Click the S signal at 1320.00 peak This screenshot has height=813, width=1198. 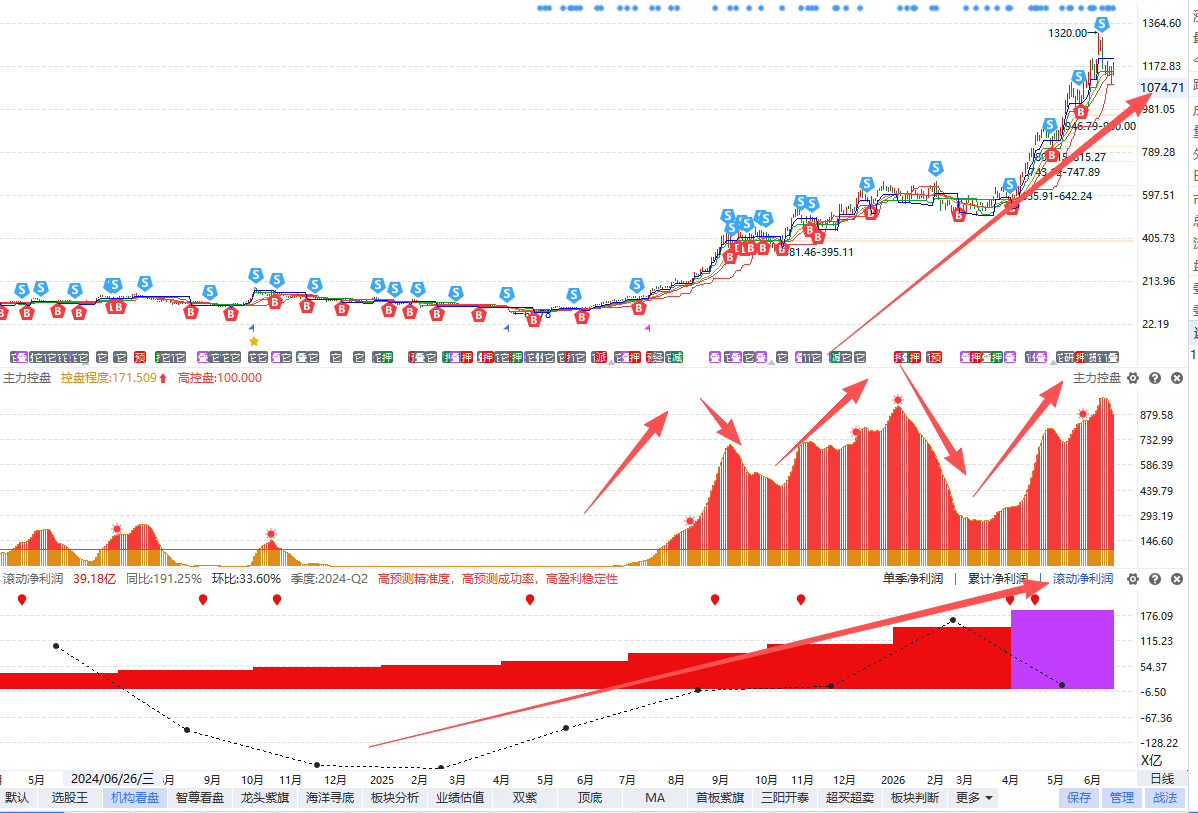click(x=1101, y=24)
